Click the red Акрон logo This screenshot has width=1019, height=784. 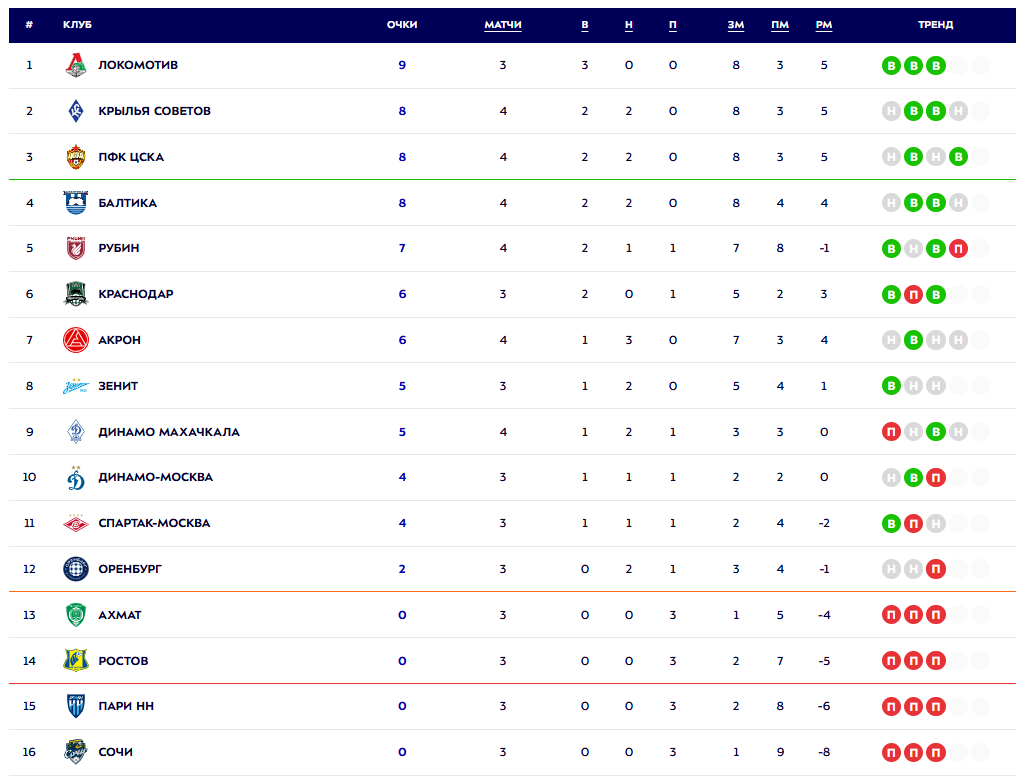point(76,340)
